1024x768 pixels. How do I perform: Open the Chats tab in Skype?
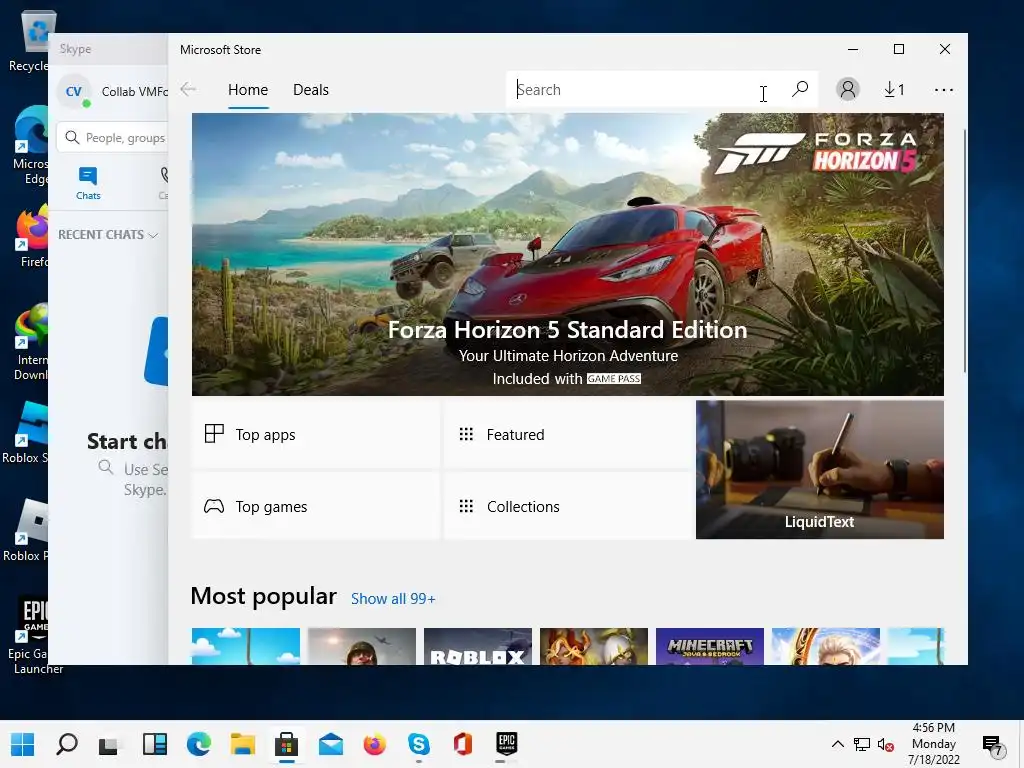point(88,184)
